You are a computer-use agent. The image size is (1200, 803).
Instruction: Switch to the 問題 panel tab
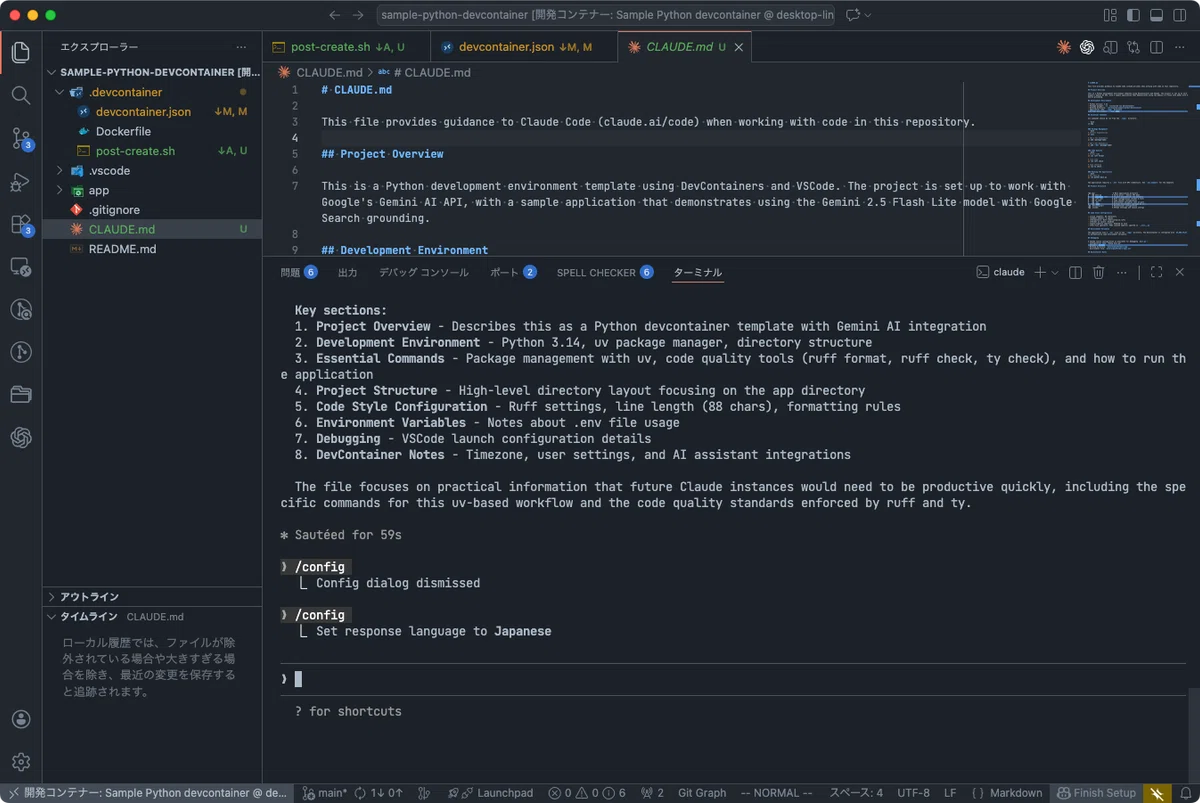point(298,272)
